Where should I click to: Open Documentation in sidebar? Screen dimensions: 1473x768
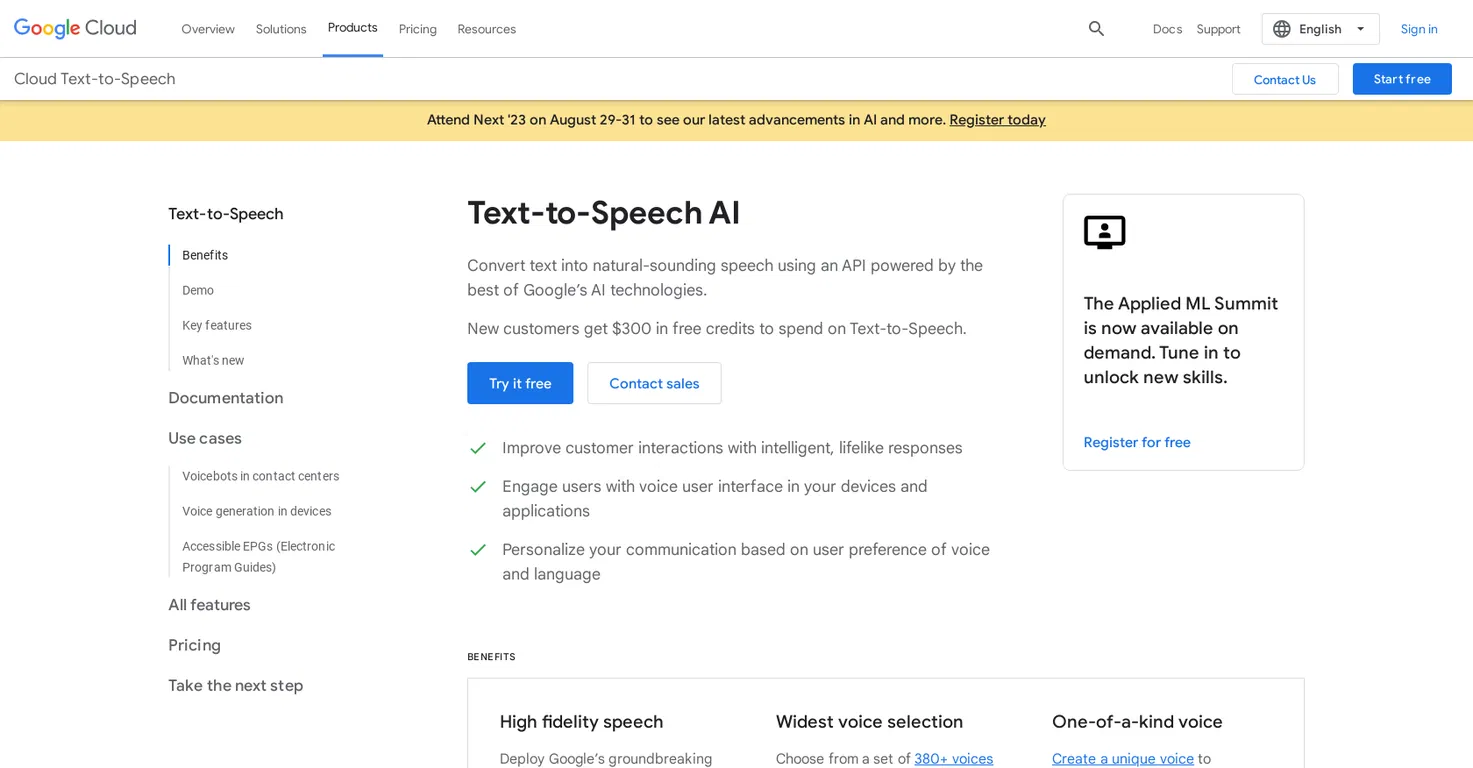coord(226,398)
